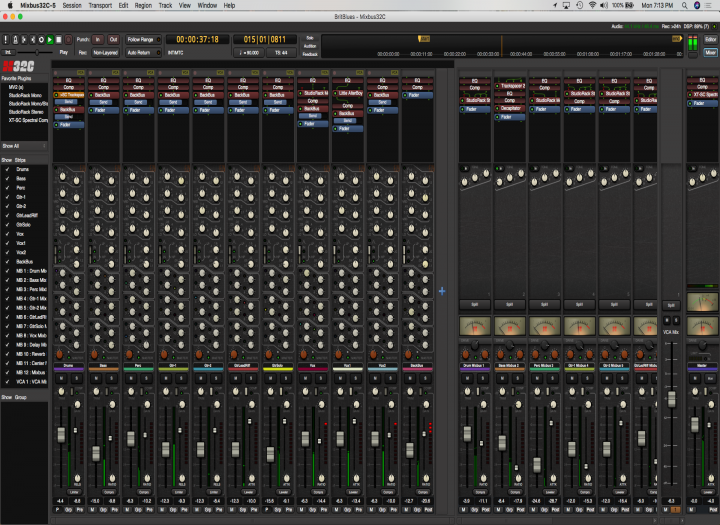
Task: Uncheck GtrSolo in the Strips list
Action: 7,225
